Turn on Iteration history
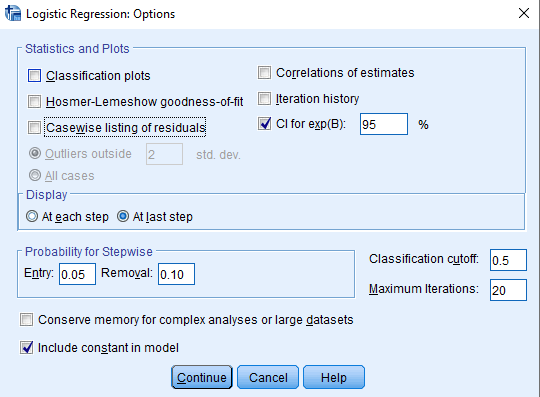This screenshot has height=397, width=540. 264,99
